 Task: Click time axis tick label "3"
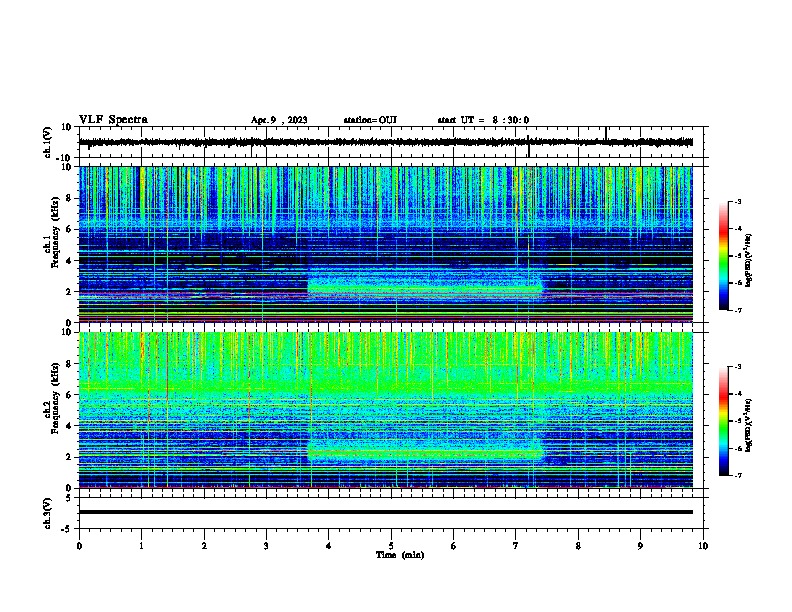click(x=266, y=546)
